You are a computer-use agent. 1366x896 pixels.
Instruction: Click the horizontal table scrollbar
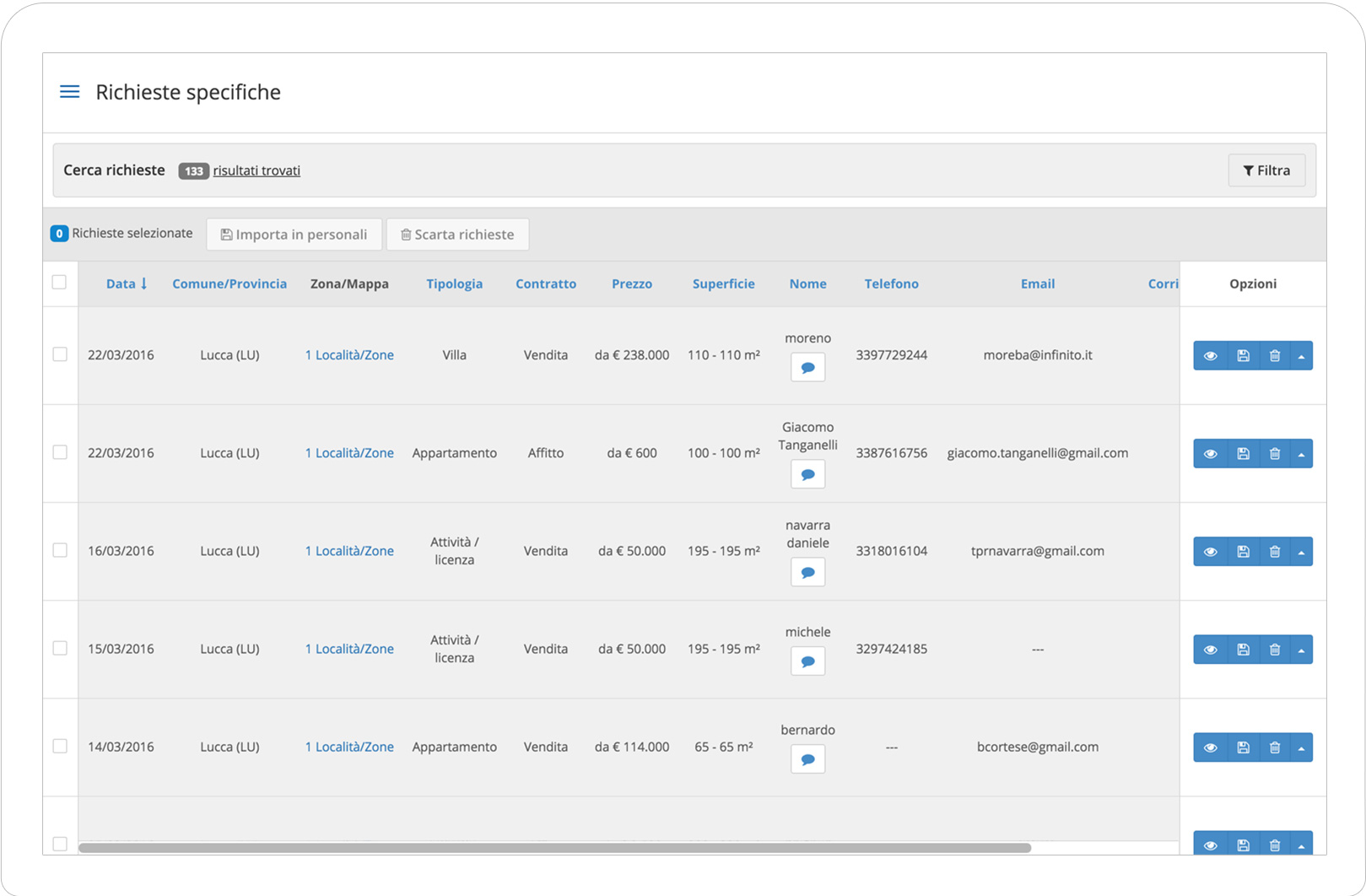click(x=554, y=848)
